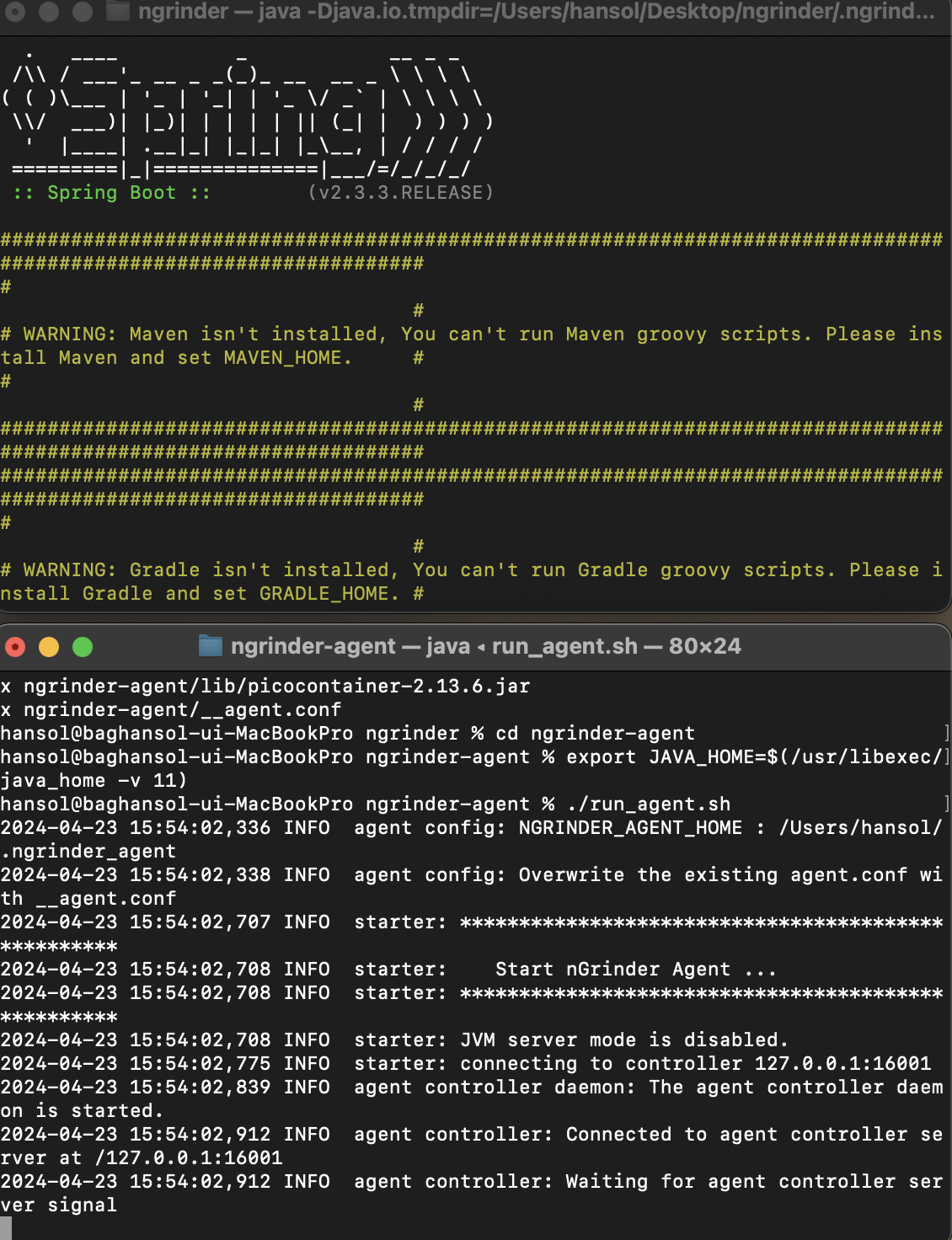Click 'Start nGrinder Agent ...' log text

pos(636,970)
